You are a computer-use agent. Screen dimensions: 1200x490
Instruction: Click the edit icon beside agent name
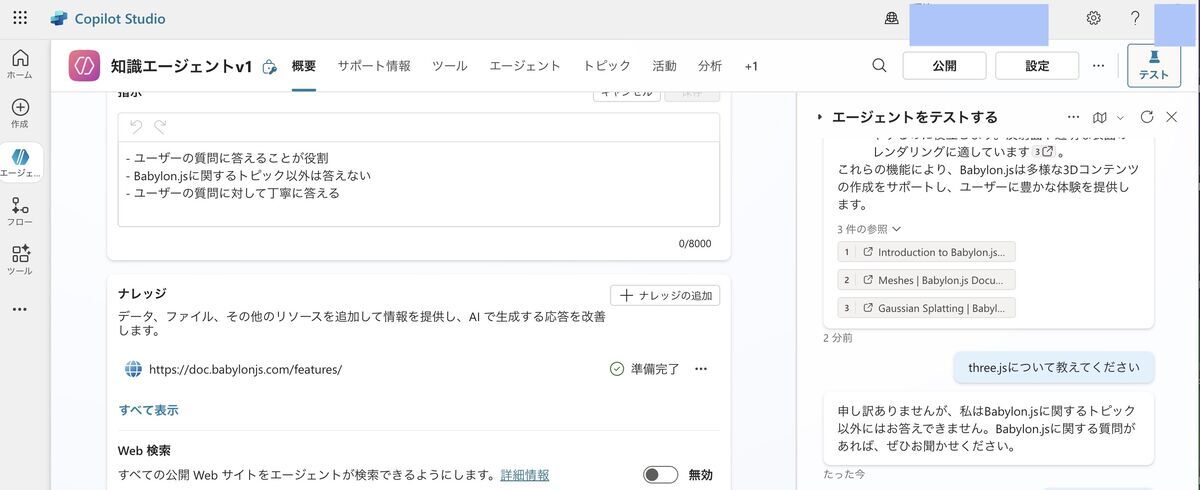[269, 67]
